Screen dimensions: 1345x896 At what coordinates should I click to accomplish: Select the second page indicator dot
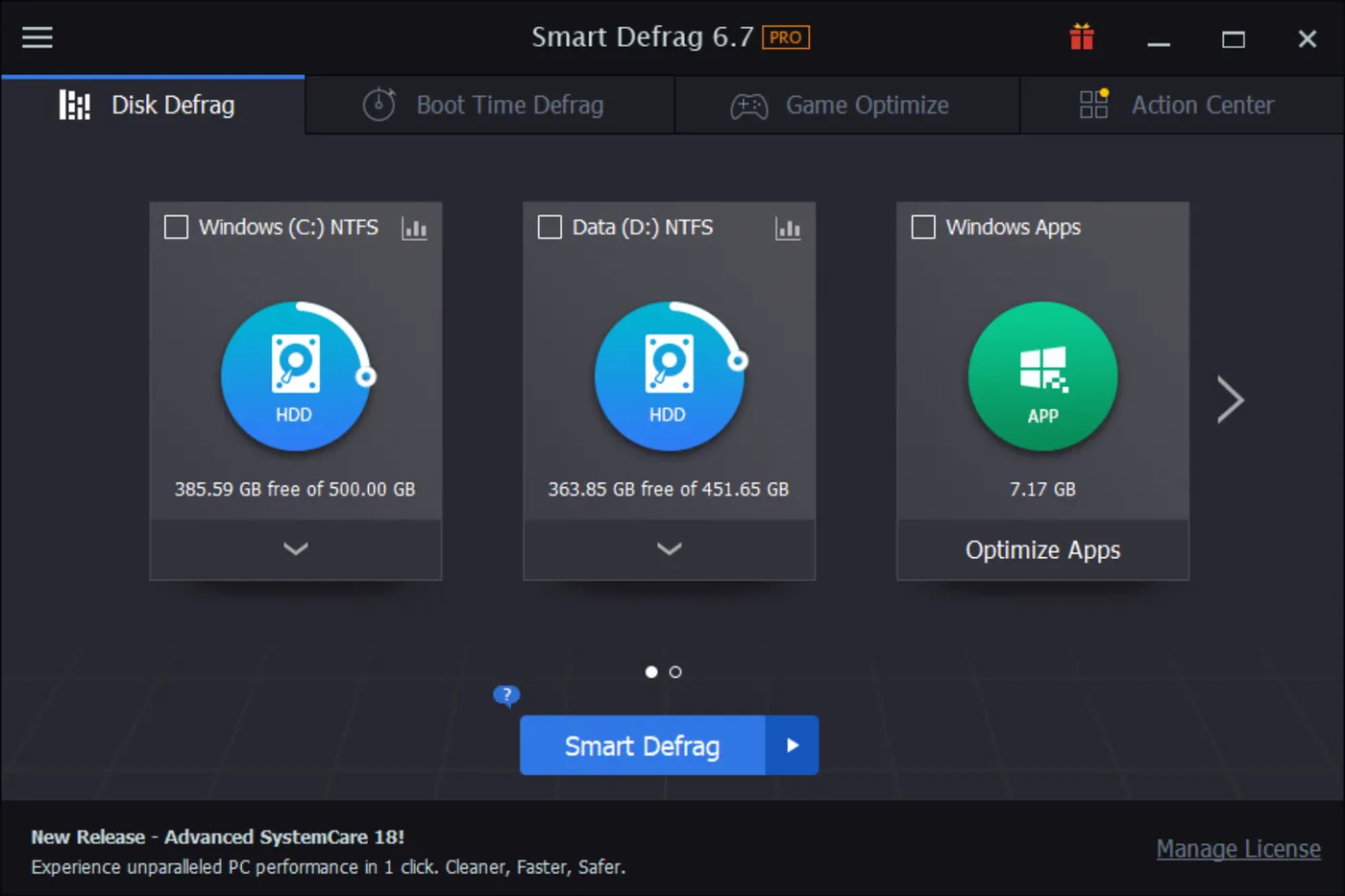point(675,672)
